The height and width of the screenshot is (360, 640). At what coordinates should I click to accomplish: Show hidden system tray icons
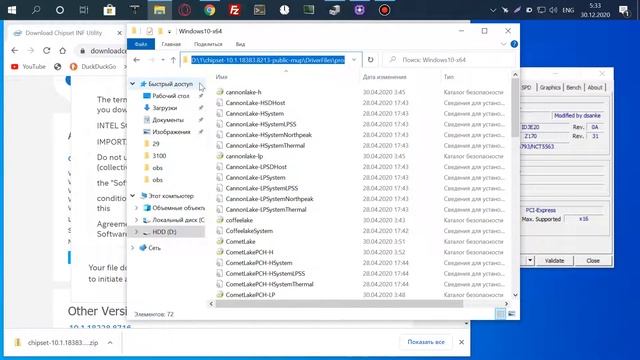[493, 10]
